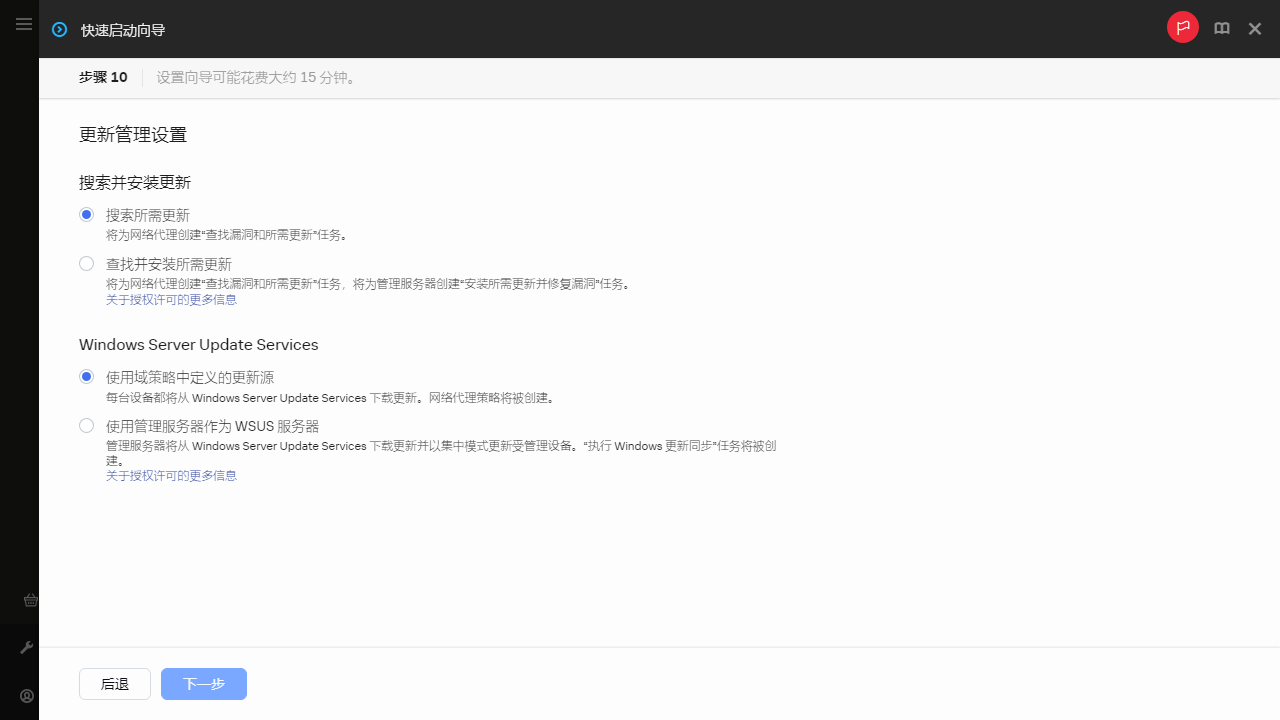The image size is (1280, 720).
Task: Open the user account icon in sidebar
Action: [x=27, y=696]
